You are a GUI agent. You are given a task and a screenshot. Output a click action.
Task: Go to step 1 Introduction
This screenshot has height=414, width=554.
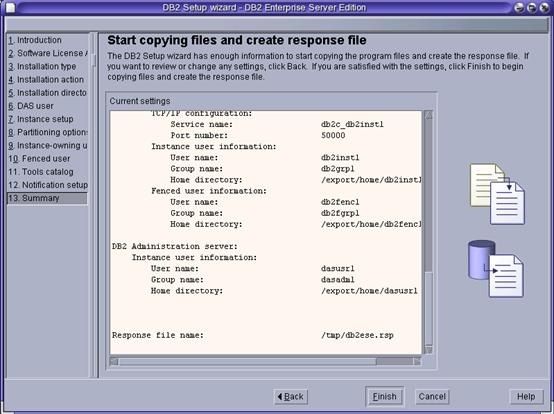[x=35, y=40]
